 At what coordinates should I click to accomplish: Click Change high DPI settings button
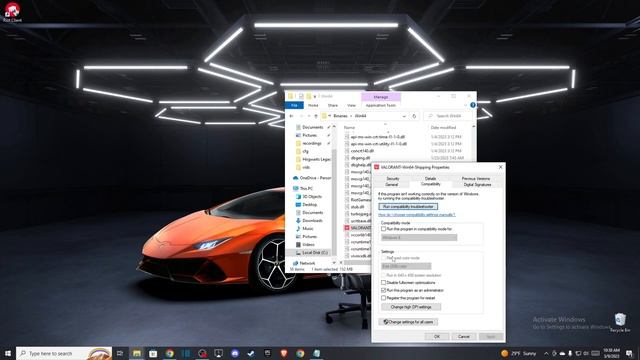pos(411,307)
